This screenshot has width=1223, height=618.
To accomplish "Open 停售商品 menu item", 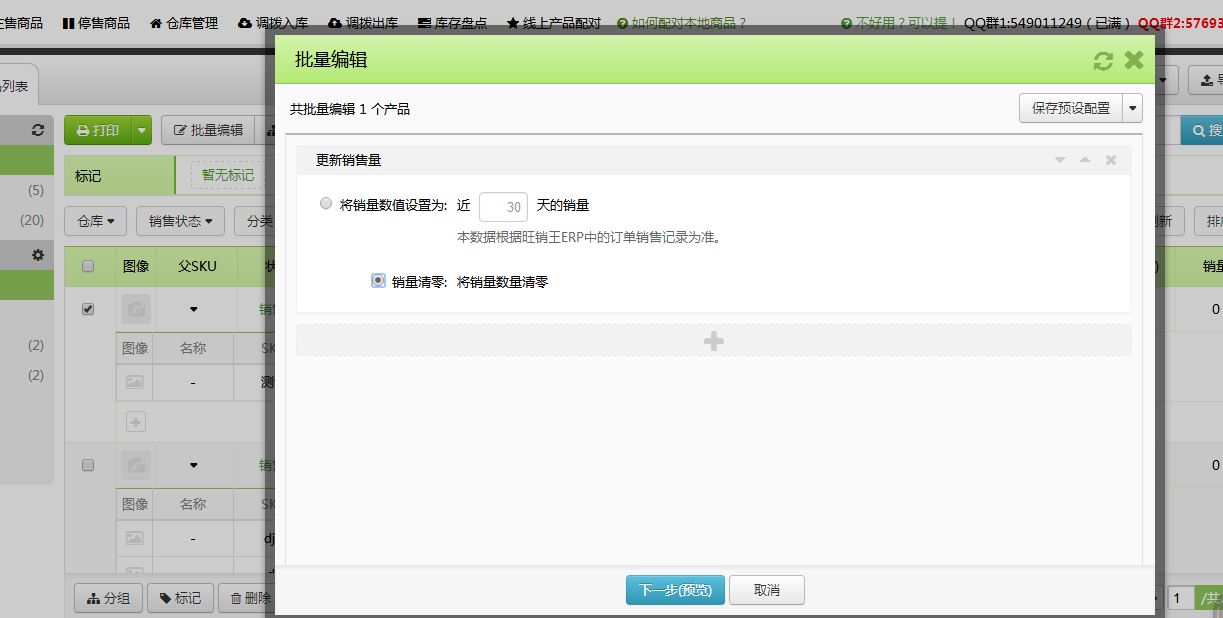I will click(x=96, y=22).
